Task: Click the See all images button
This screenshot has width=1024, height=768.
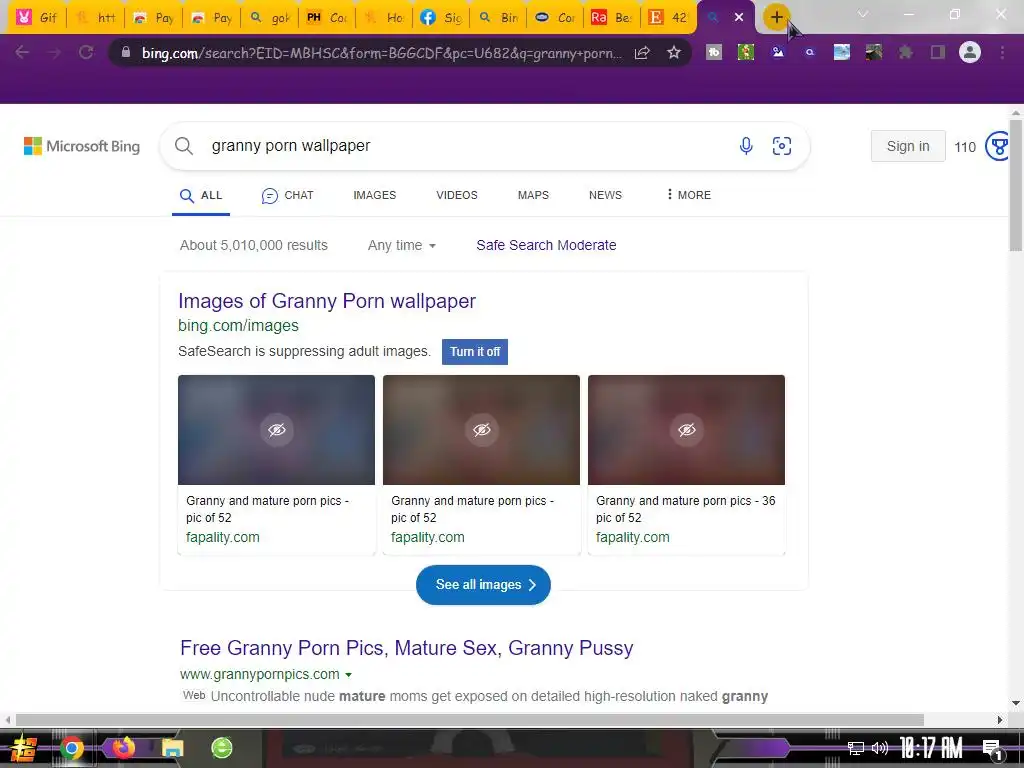Action: (483, 584)
